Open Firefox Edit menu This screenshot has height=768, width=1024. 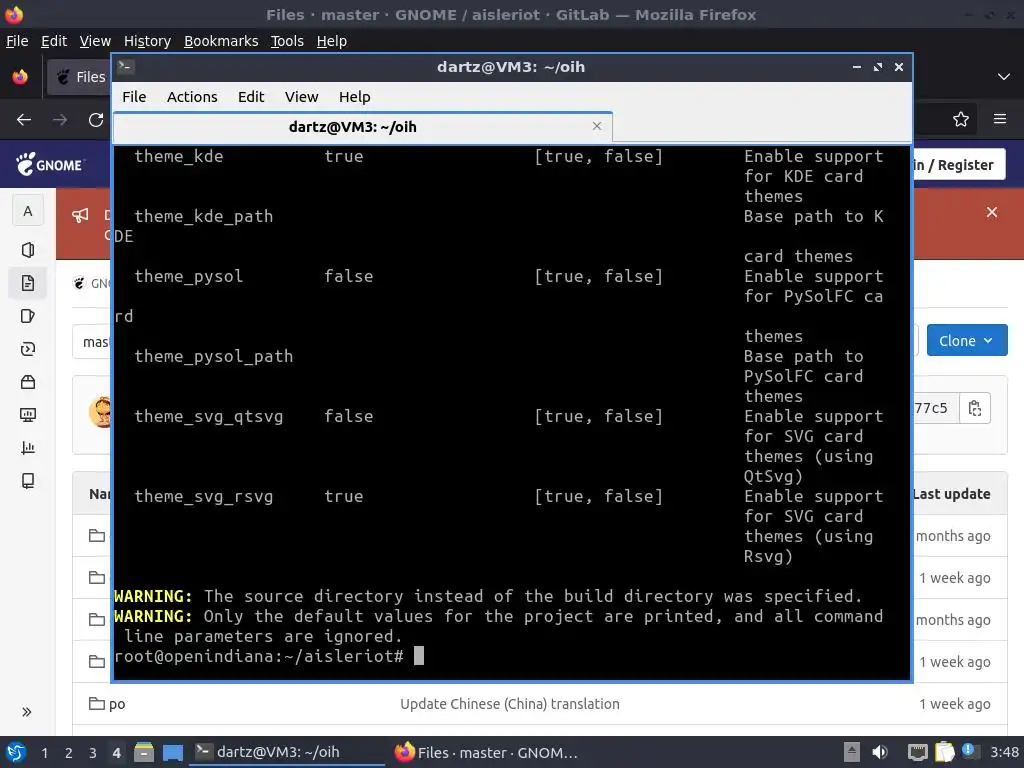tap(54, 41)
